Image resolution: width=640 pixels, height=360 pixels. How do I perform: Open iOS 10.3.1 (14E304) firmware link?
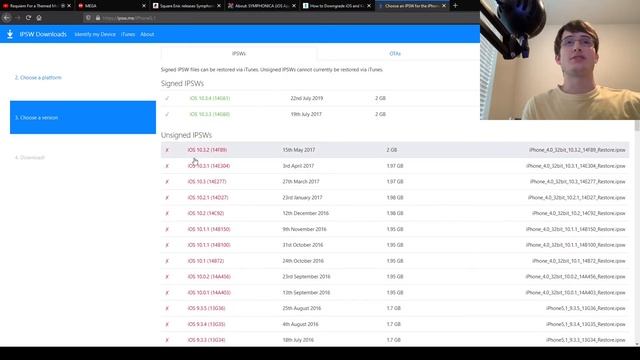[x=209, y=166]
